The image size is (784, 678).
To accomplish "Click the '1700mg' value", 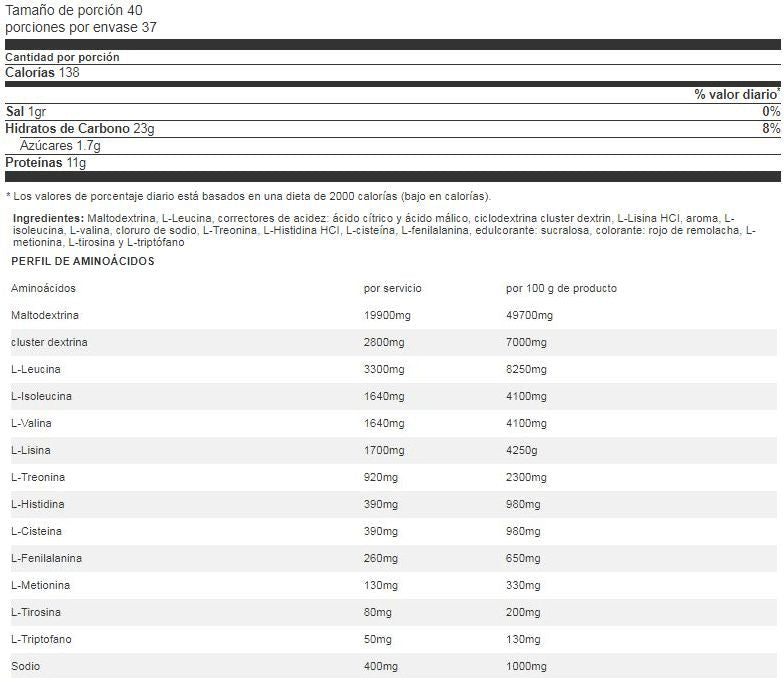I will point(384,450).
